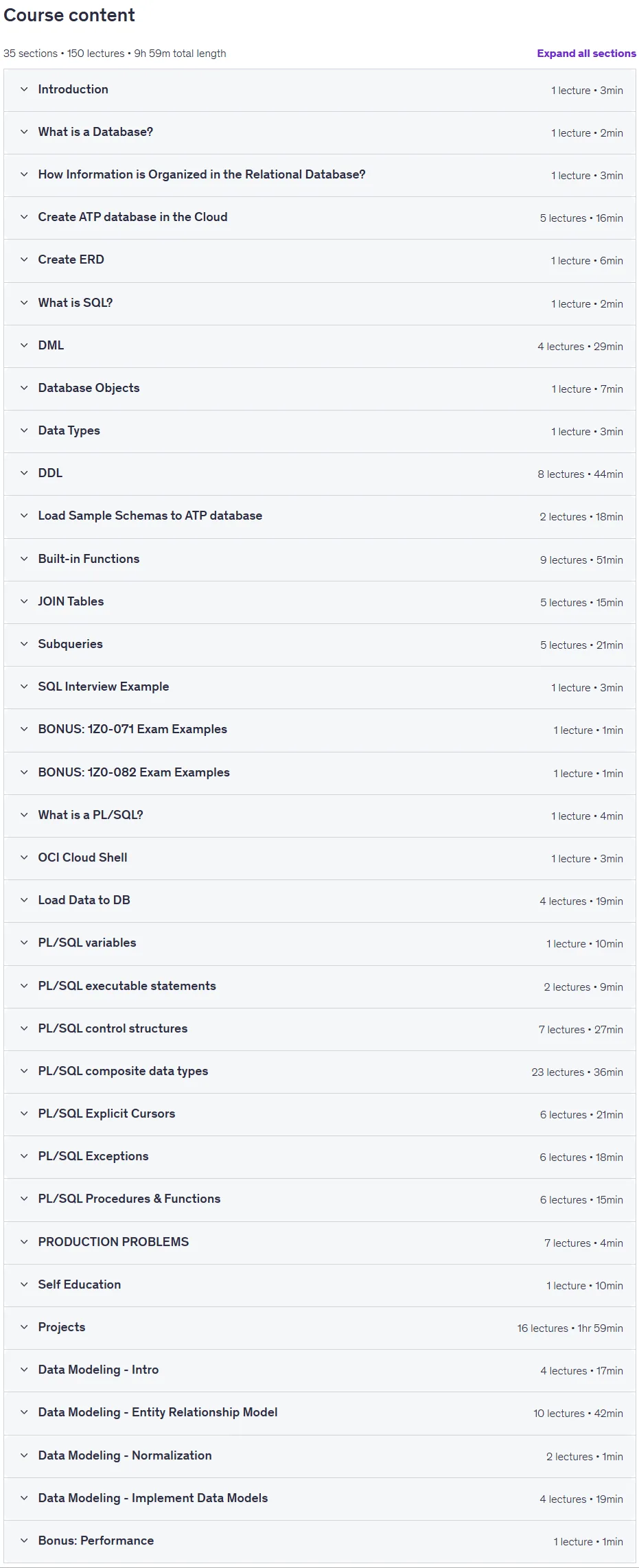This screenshot has height=1568, width=639.
Task: Expand the Built-in Functions section
Action: [x=320, y=560]
